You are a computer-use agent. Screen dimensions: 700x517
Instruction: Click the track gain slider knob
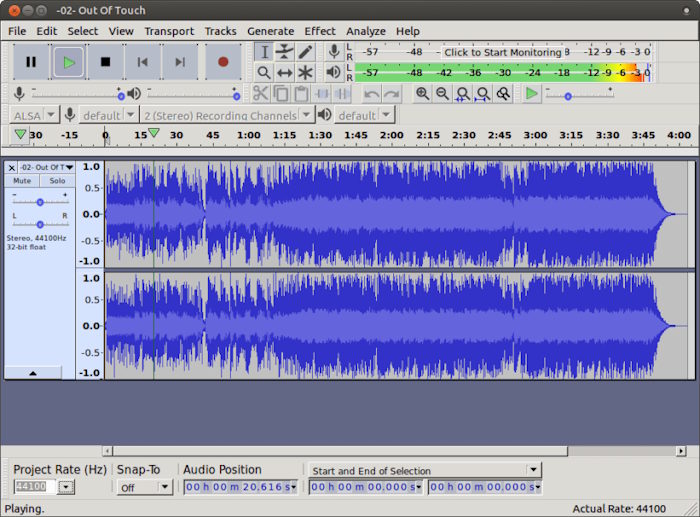point(40,202)
